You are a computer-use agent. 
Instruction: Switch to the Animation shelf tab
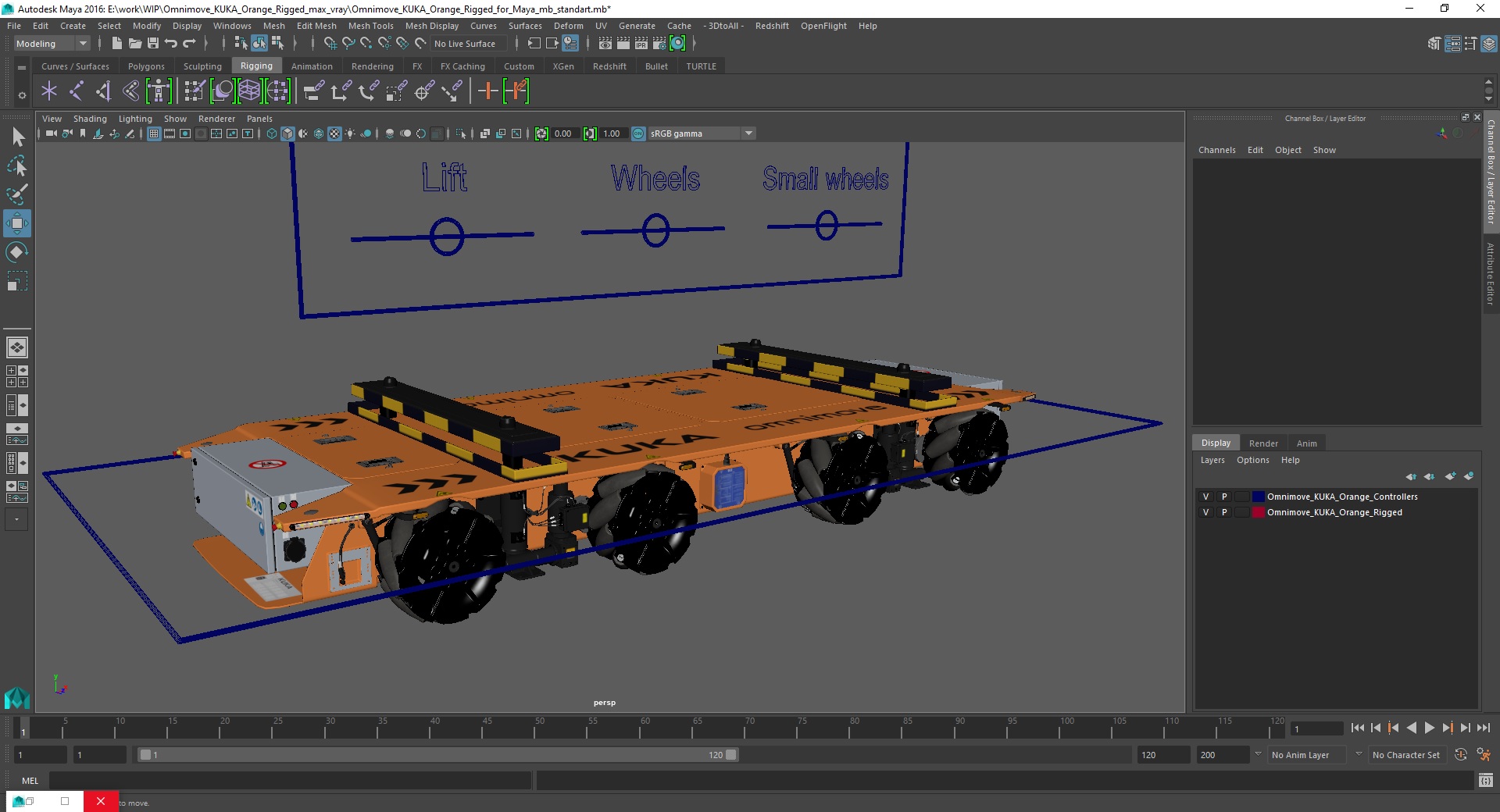tap(312, 66)
